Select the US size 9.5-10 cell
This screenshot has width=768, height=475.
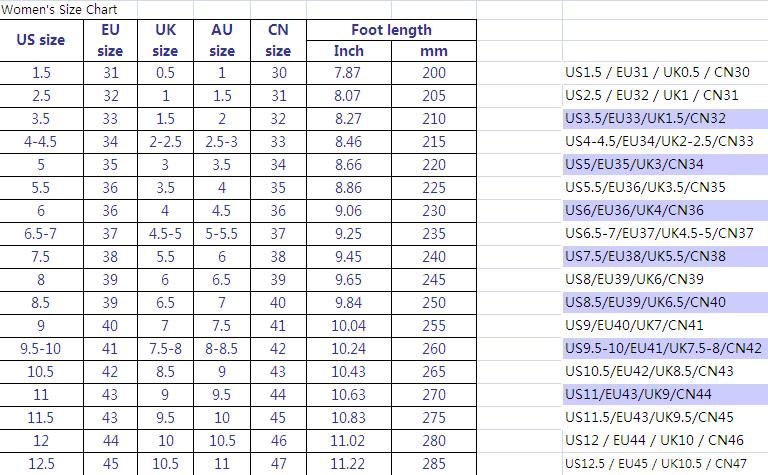click(x=41, y=349)
